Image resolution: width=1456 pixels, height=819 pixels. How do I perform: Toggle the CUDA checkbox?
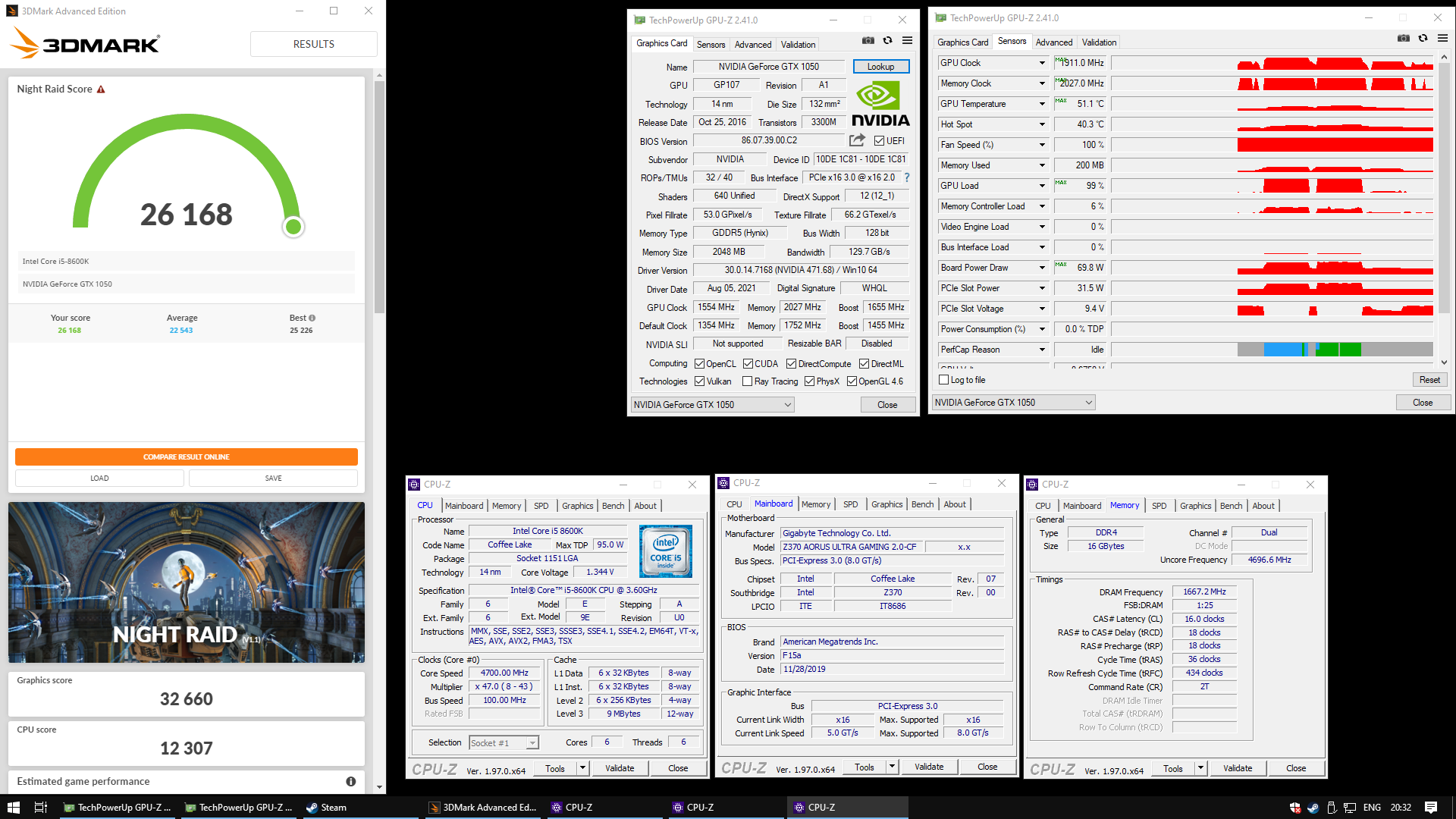click(748, 364)
